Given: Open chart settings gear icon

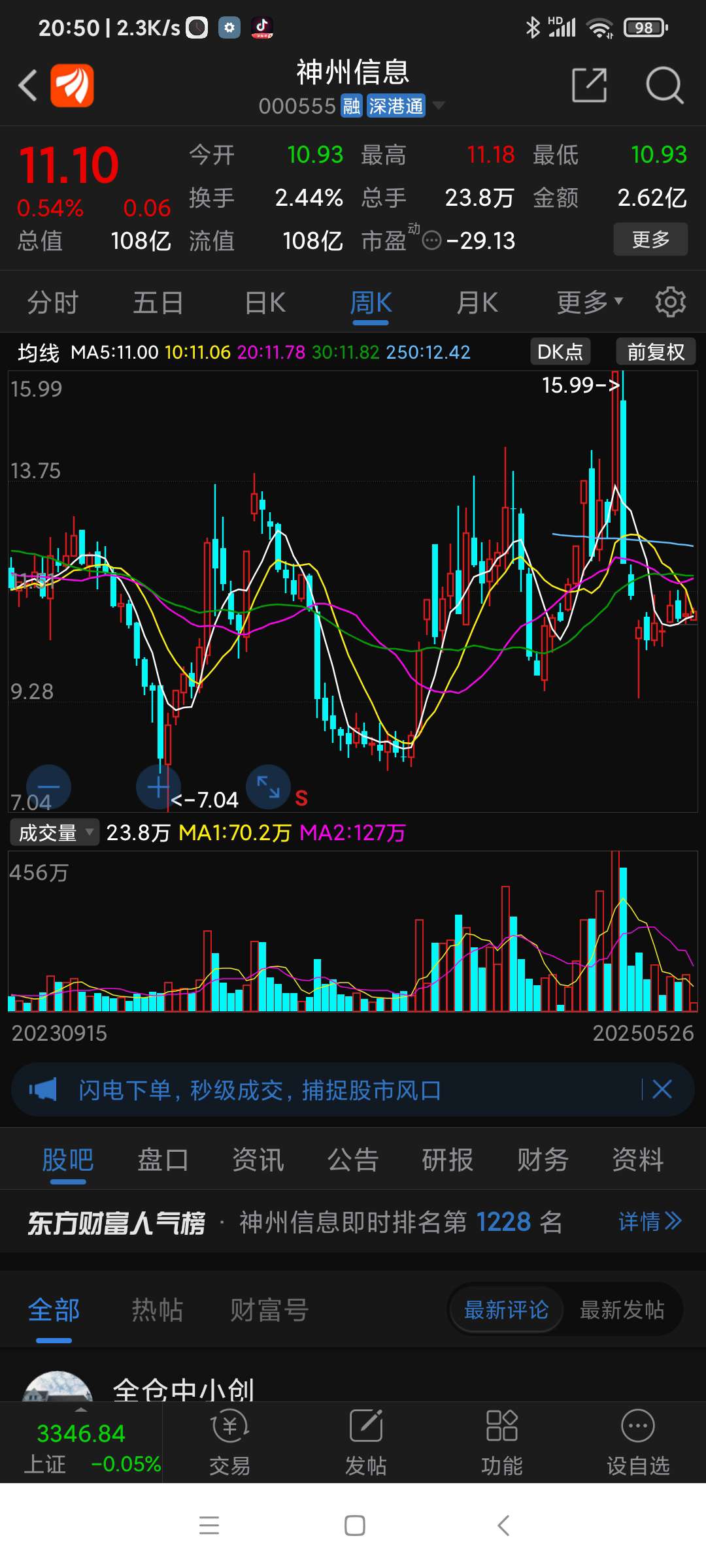Looking at the screenshot, I should pos(671,302).
